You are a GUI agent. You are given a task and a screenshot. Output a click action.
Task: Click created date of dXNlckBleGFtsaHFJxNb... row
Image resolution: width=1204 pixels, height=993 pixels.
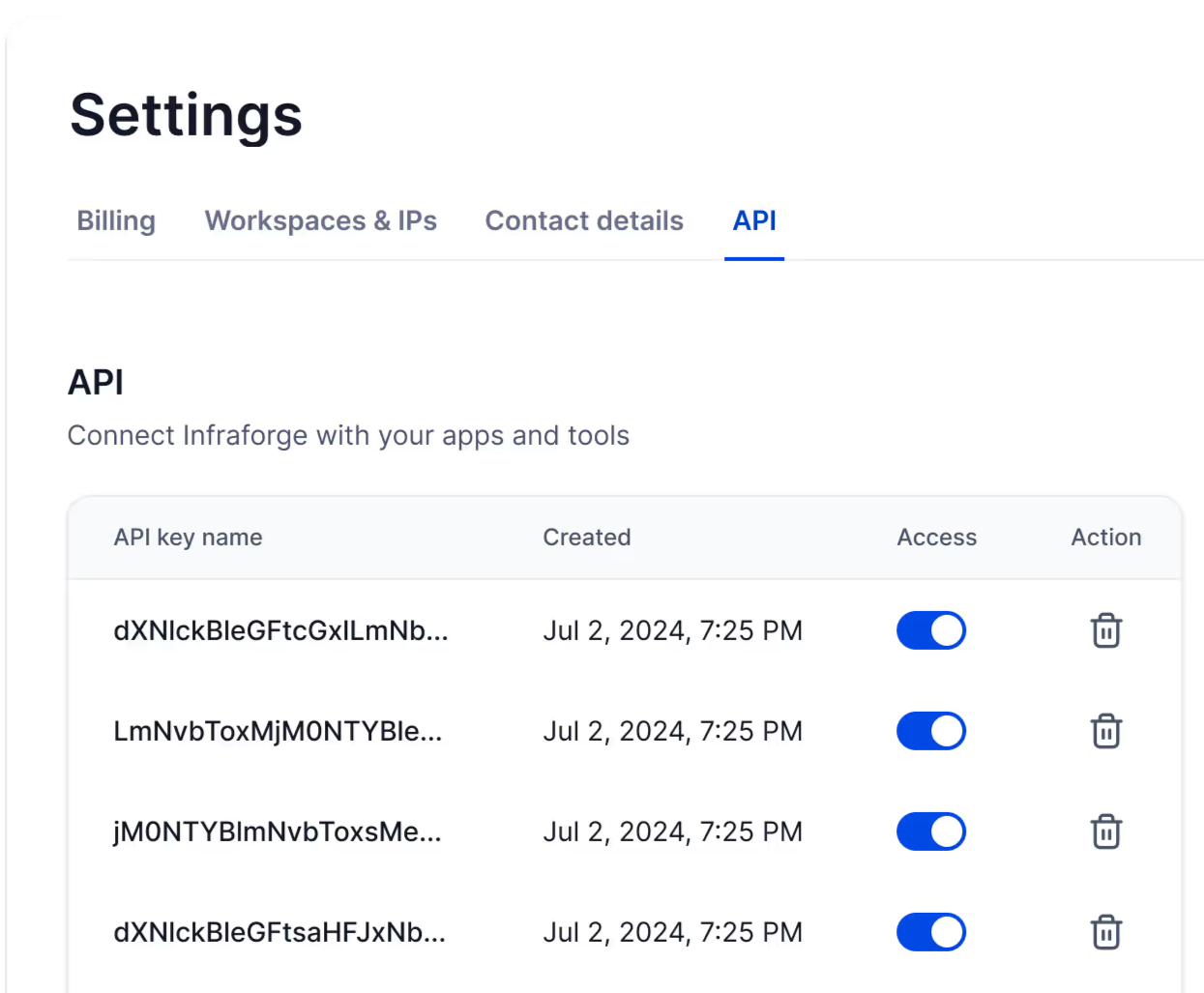(673, 933)
